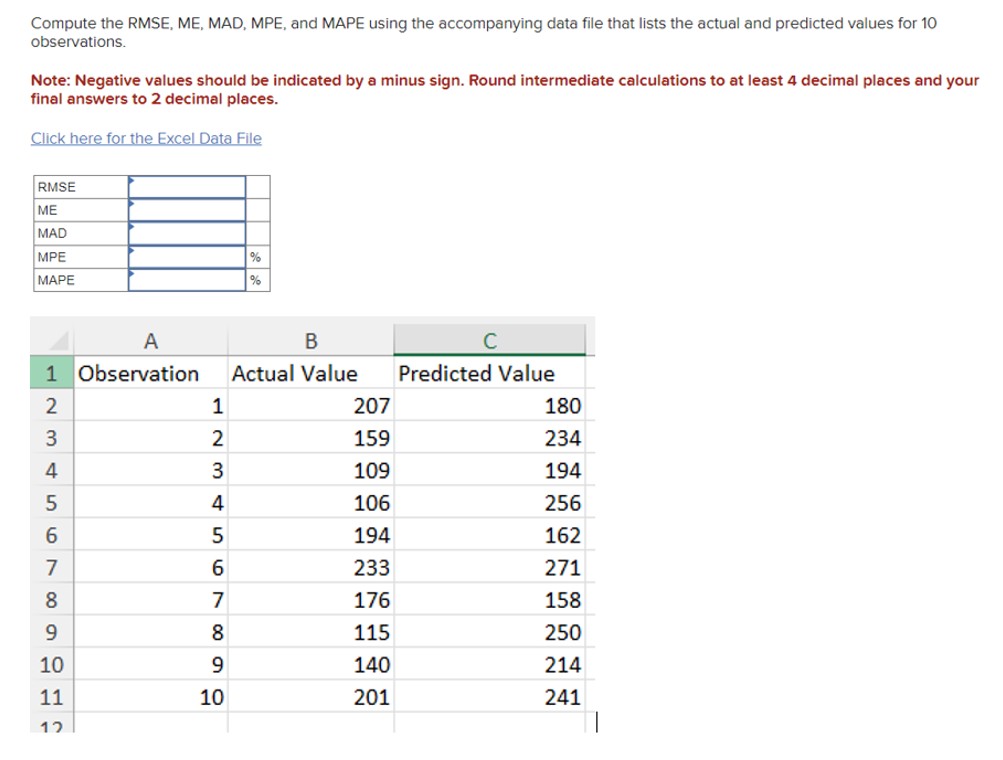Select the MPE answer input box

[185, 257]
